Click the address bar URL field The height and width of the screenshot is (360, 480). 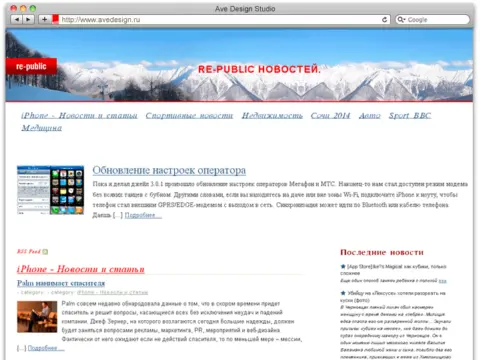pyautogui.click(x=220, y=20)
